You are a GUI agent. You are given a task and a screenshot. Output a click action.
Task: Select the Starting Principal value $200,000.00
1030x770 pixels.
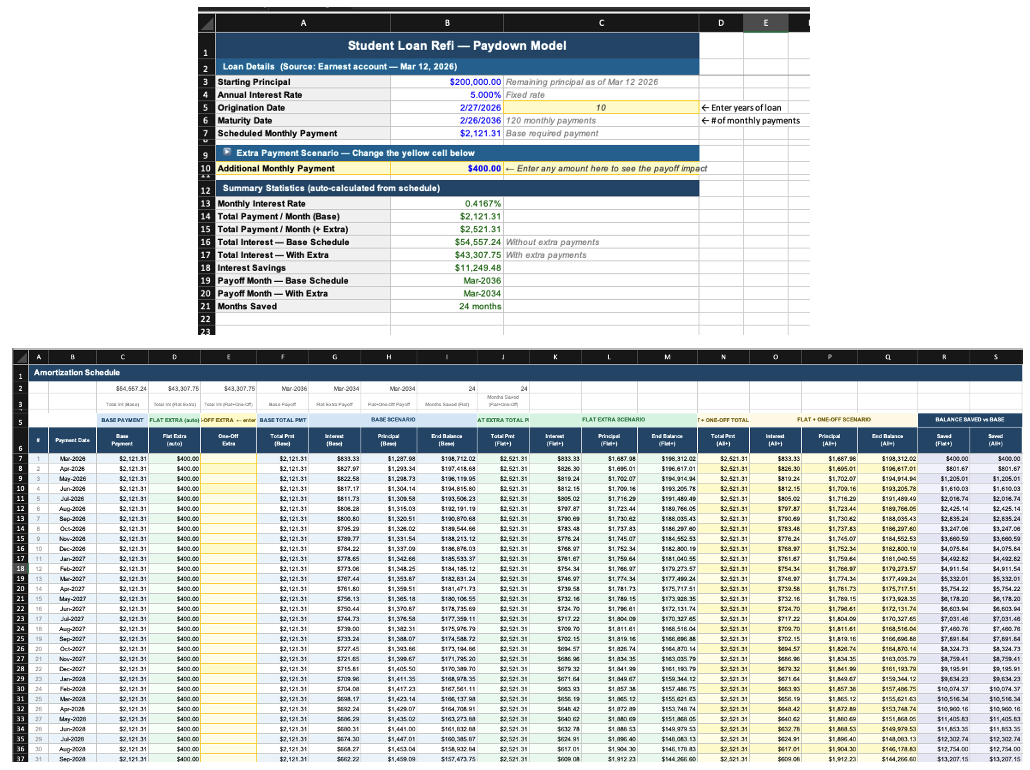(447, 82)
